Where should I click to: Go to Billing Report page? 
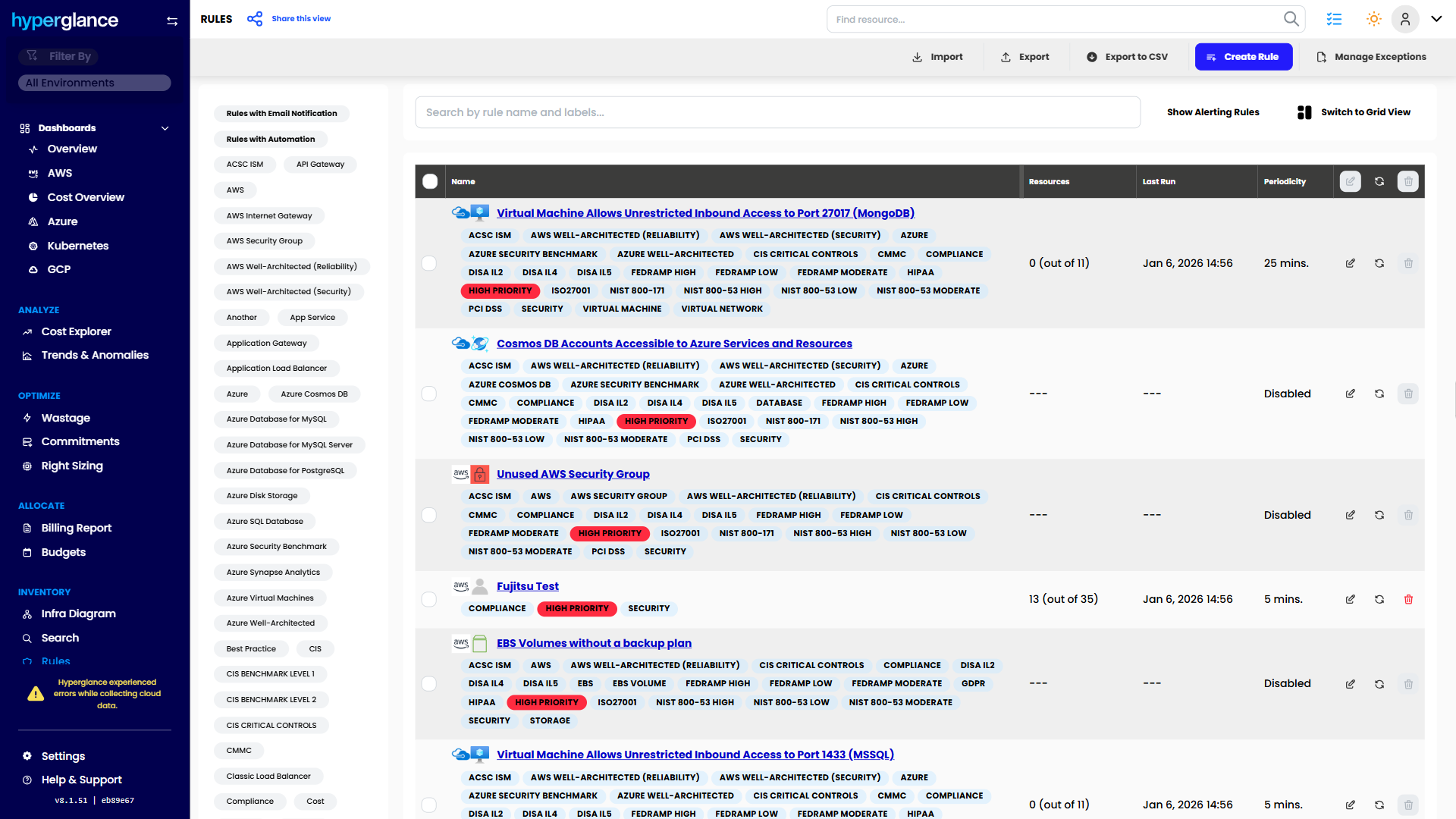click(x=76, y=528)
